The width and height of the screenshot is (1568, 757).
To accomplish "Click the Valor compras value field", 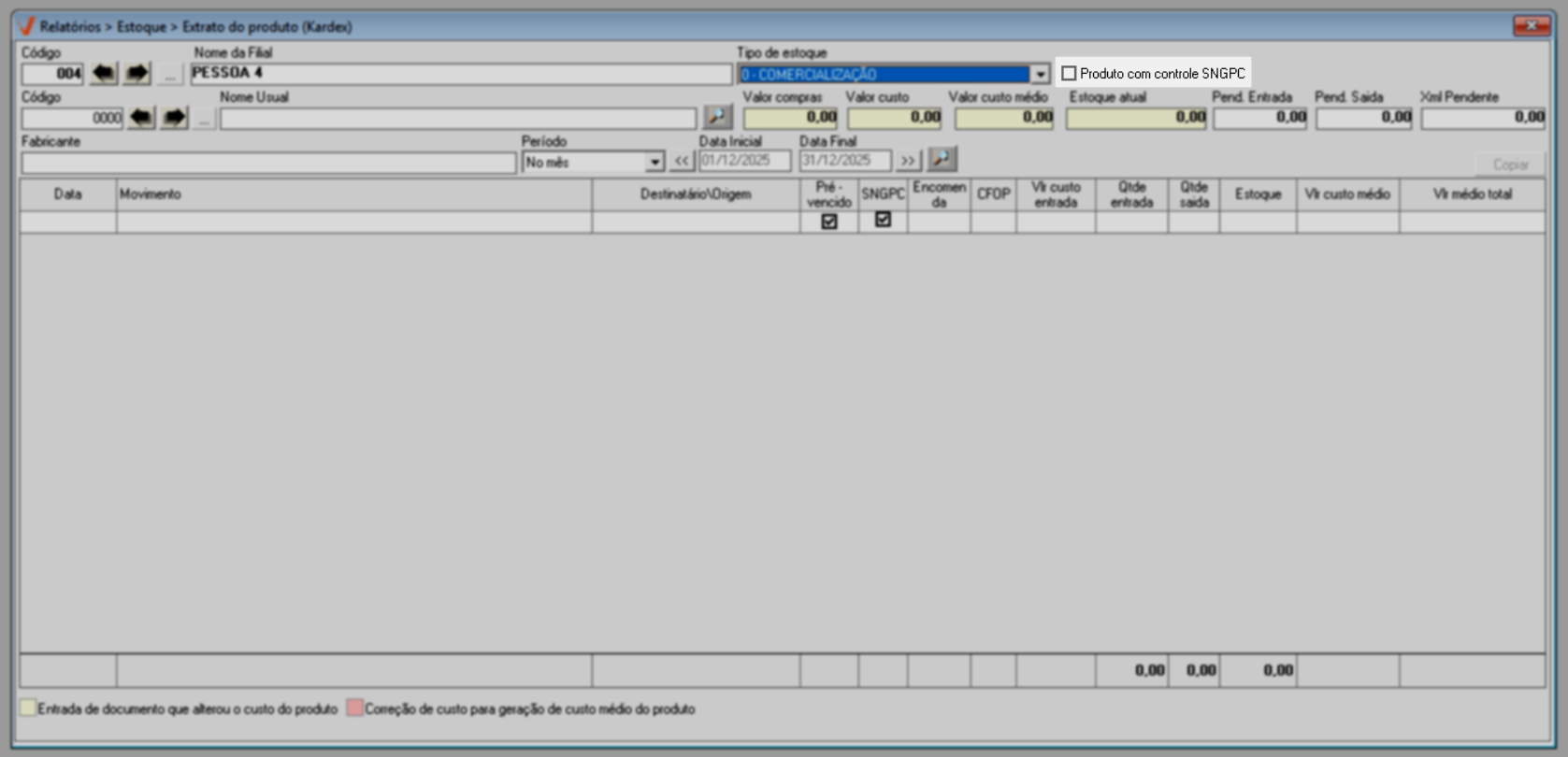I will click(x=790, y=118).
